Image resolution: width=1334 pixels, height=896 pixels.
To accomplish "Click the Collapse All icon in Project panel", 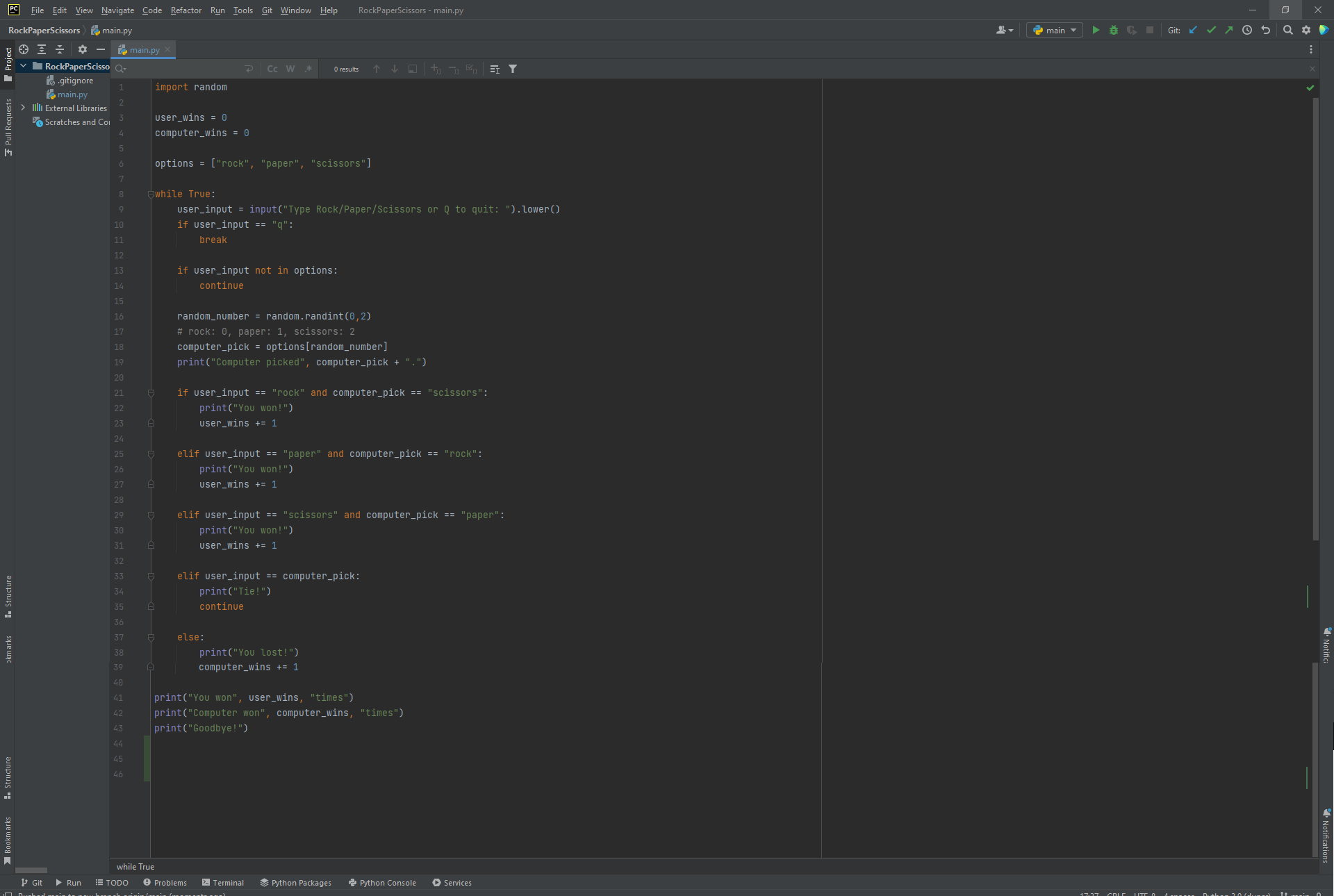I will [60, 49].
